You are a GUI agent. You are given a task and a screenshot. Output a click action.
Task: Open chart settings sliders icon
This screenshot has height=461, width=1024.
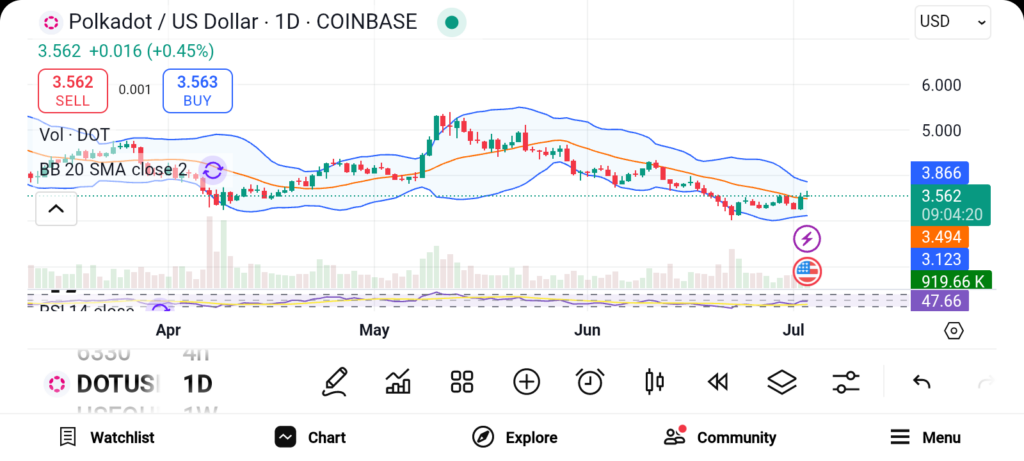click(846, 381)
